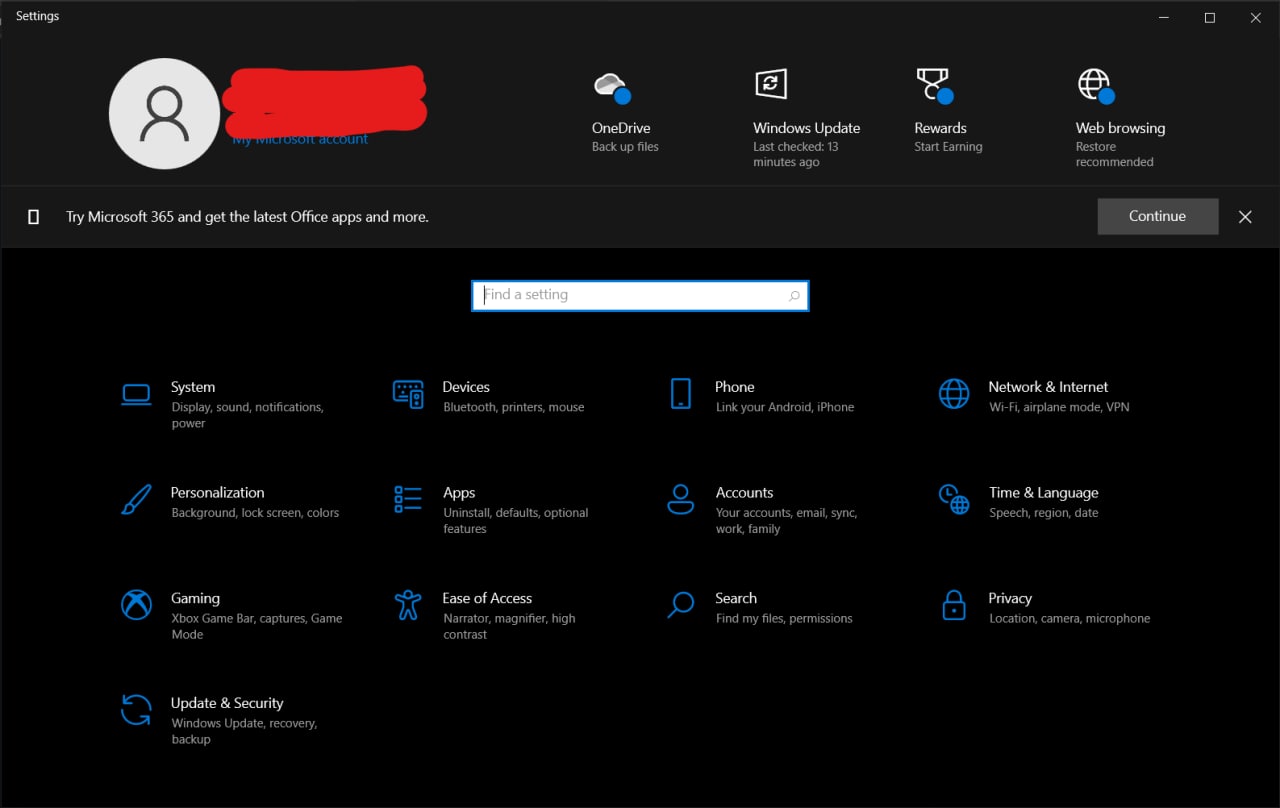The image size is (1280, 808).
Task: Click the Gaming Xbox icon
Action: 136,604
